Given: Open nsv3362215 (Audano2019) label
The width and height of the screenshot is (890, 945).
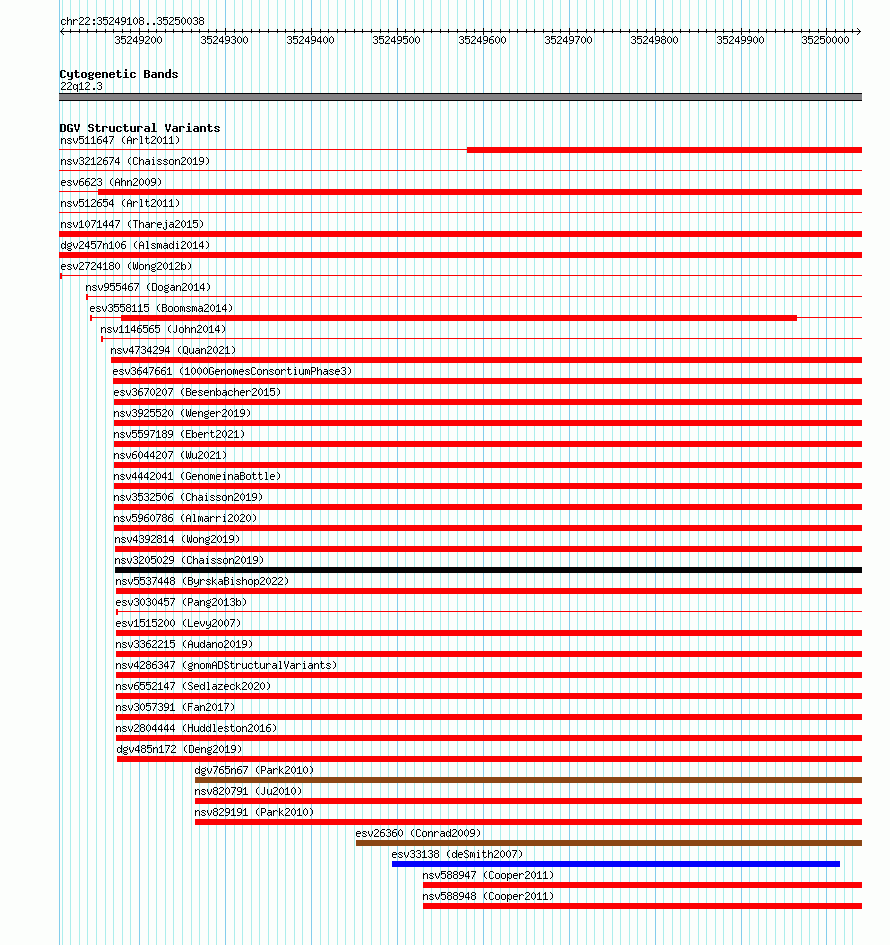Looking at the screenshot, I should [x=184, y=644].
